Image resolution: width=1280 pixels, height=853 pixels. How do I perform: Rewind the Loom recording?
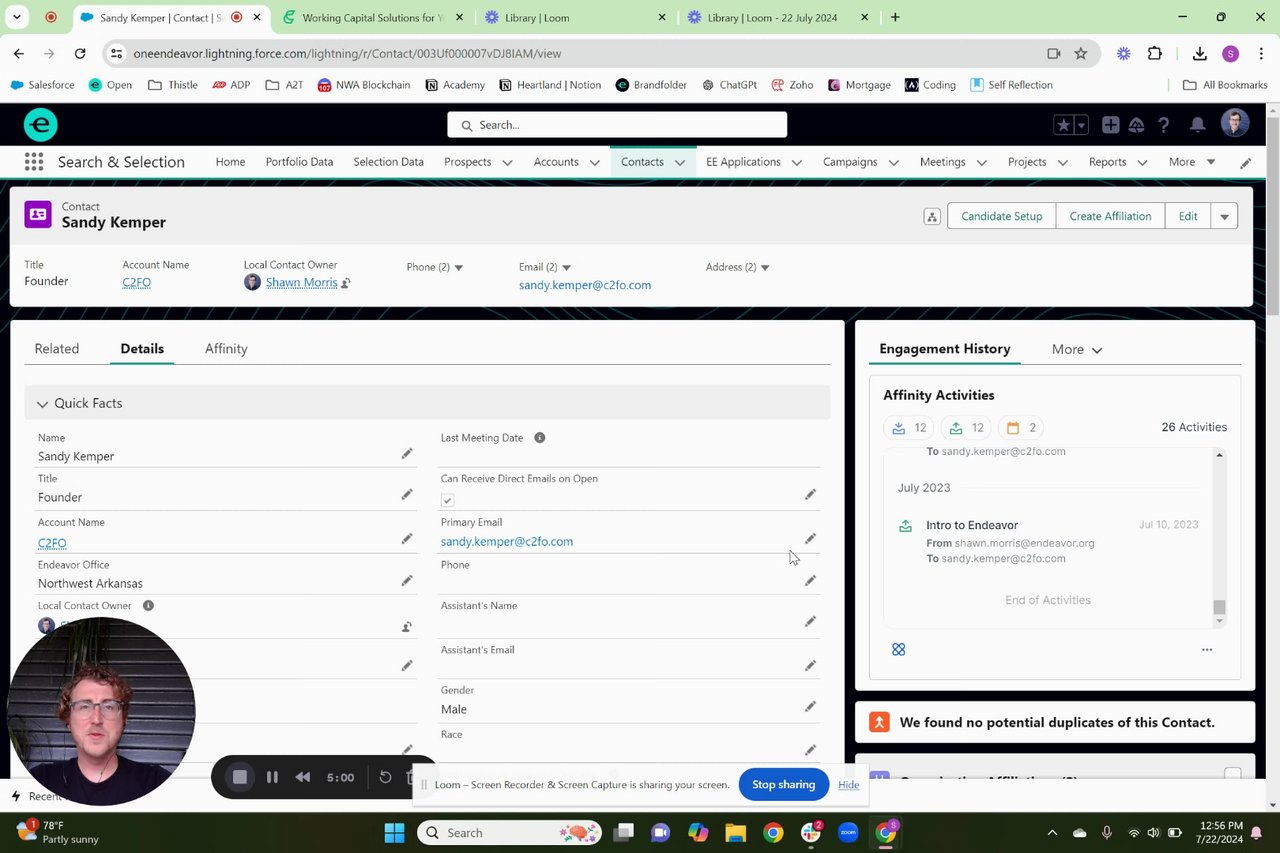[302, 777]
